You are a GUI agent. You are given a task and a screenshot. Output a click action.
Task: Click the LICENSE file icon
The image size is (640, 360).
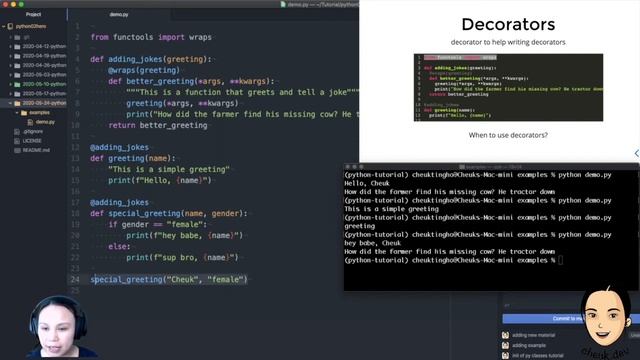pyautogui.click(x=17, y=141)
